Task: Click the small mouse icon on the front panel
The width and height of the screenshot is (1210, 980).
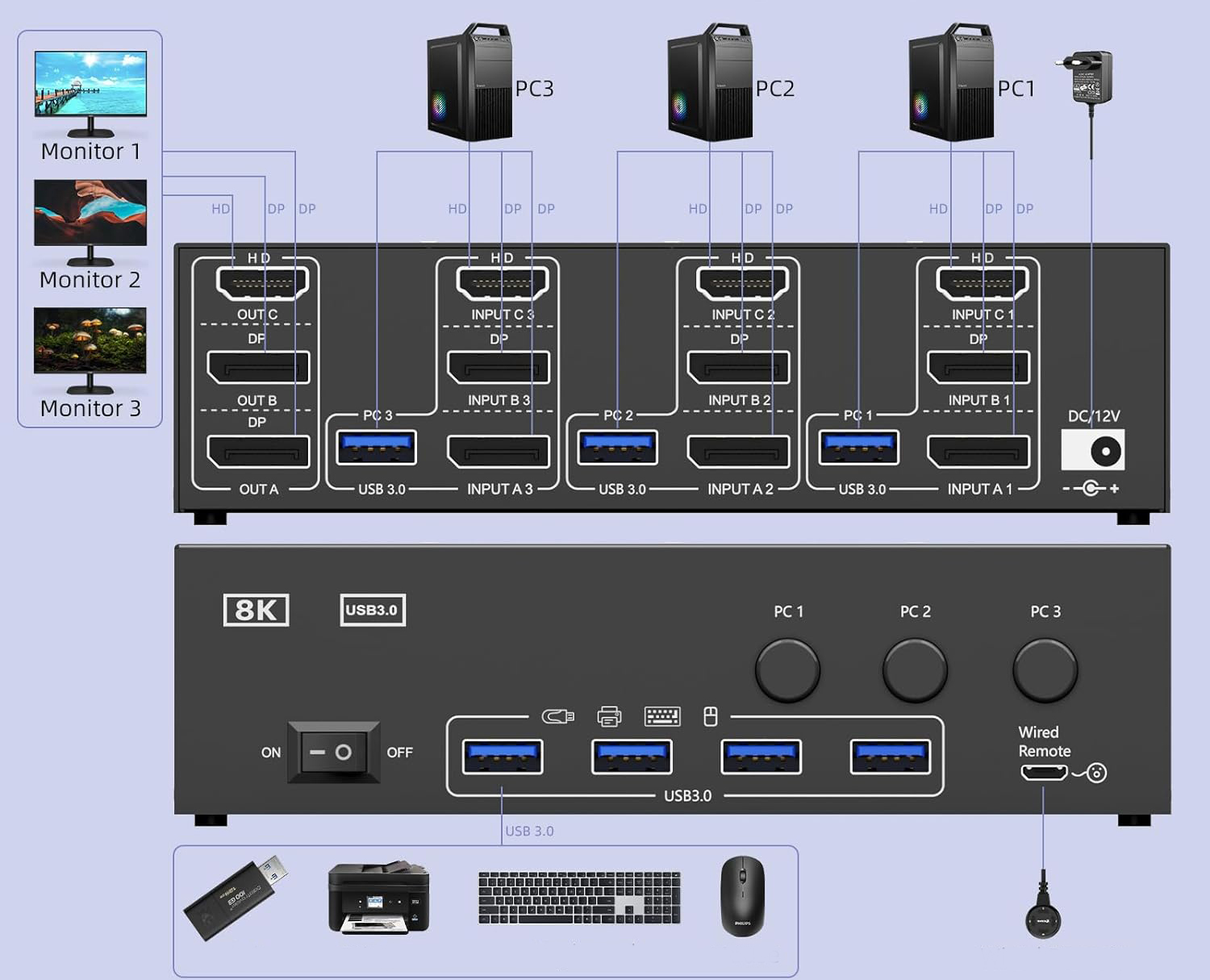Action: [710, 716]
